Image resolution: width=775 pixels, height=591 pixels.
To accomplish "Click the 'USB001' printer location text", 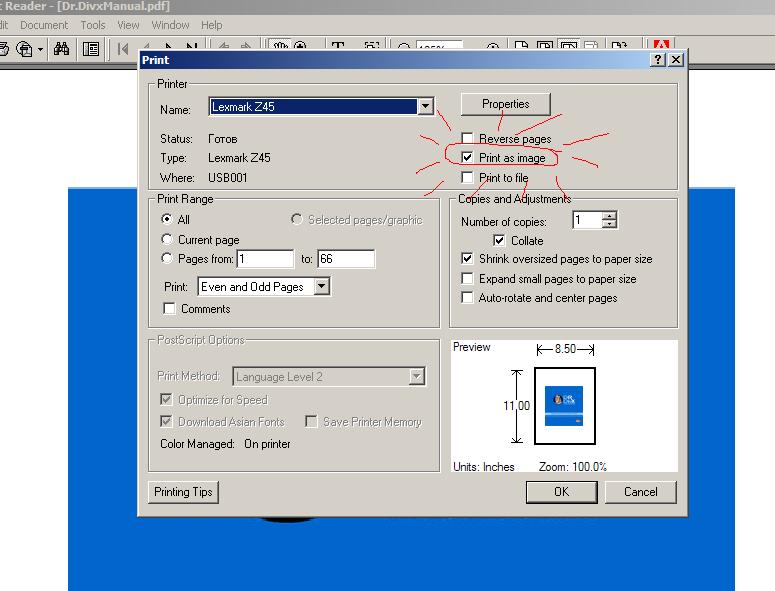I will tap(227, 177).
